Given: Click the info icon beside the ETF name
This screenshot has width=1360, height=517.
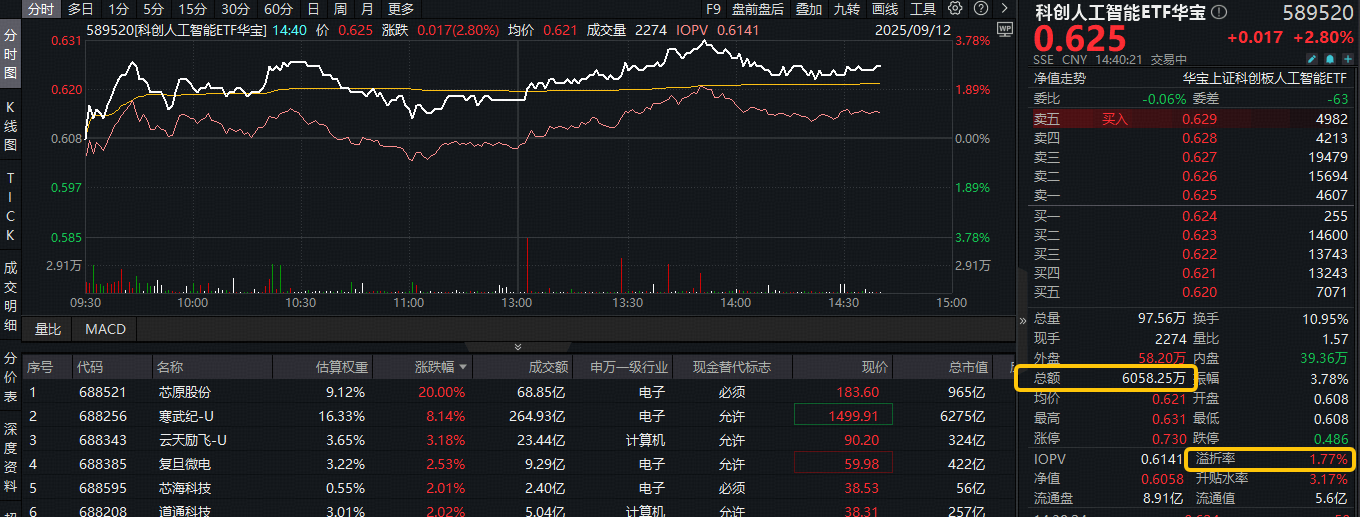Looking at the screenshot, I should point(1217,13).
